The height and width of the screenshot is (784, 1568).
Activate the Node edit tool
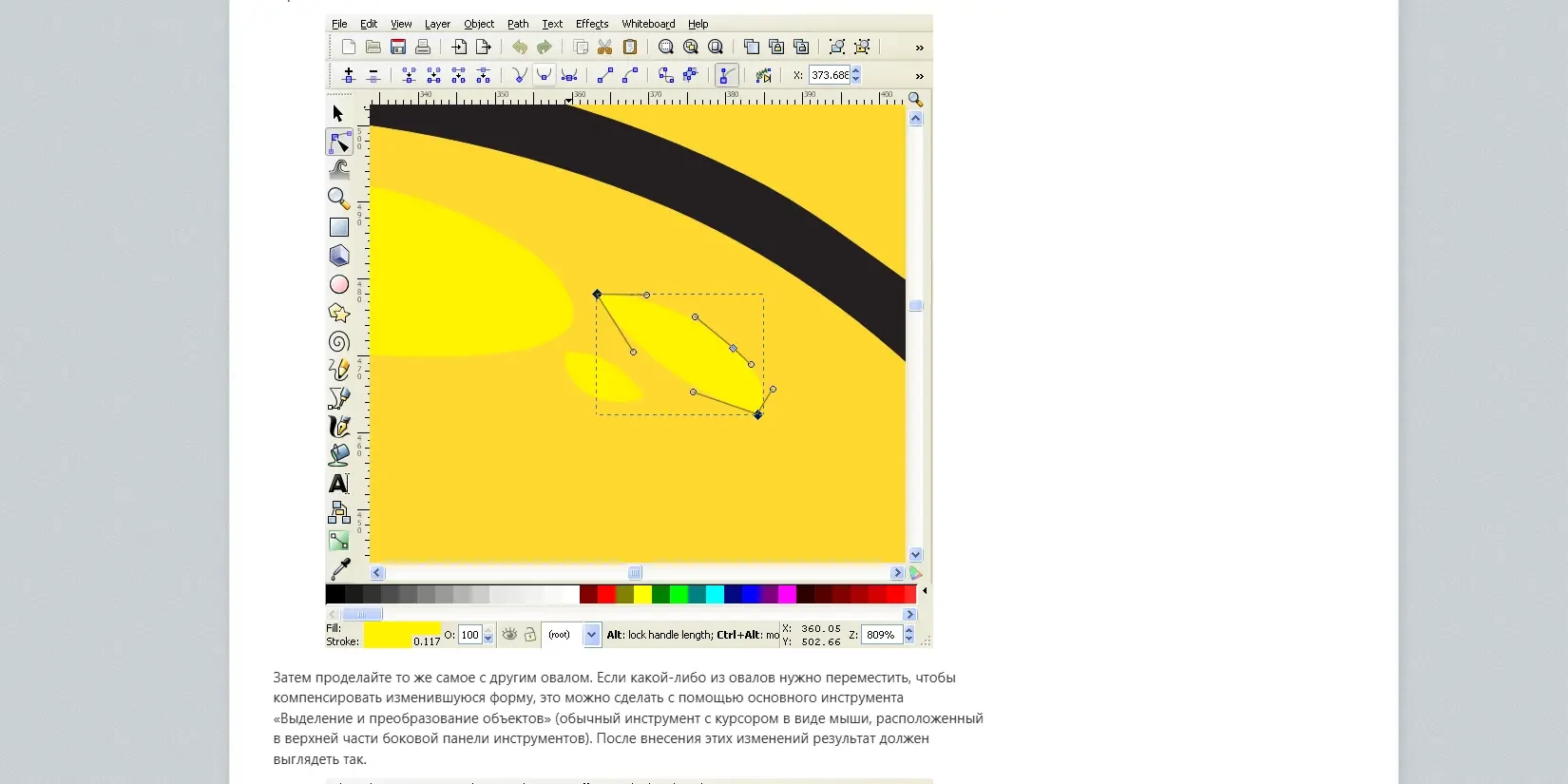tap(339, 143)
